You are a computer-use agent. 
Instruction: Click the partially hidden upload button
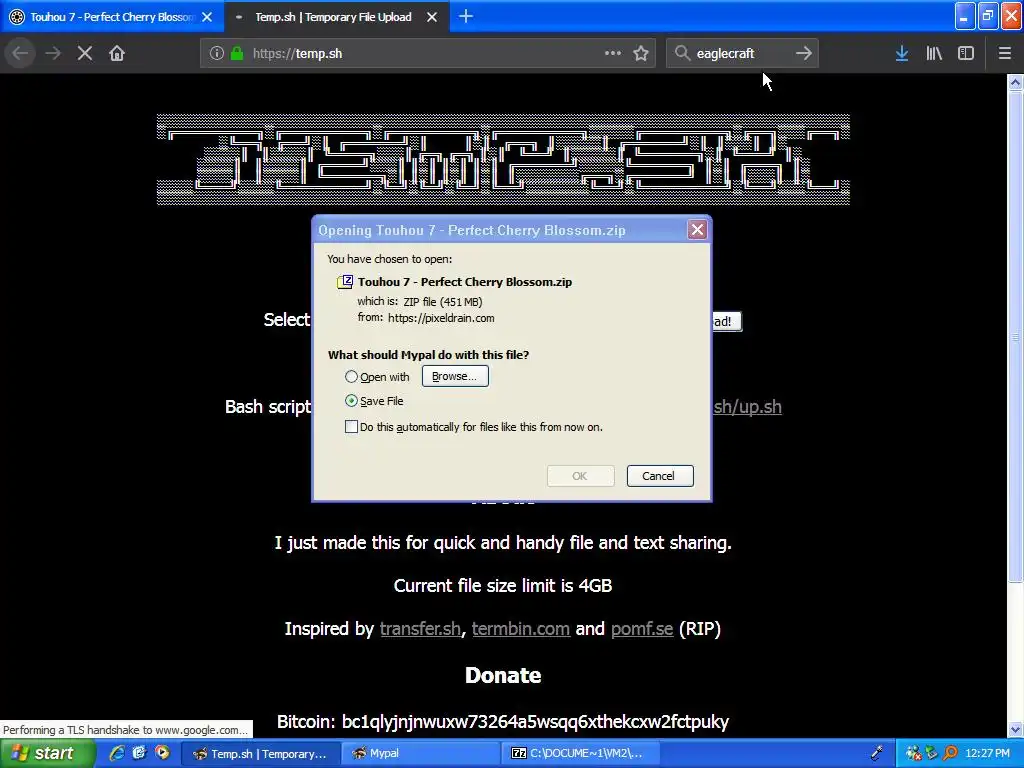[x=727, y=321]
